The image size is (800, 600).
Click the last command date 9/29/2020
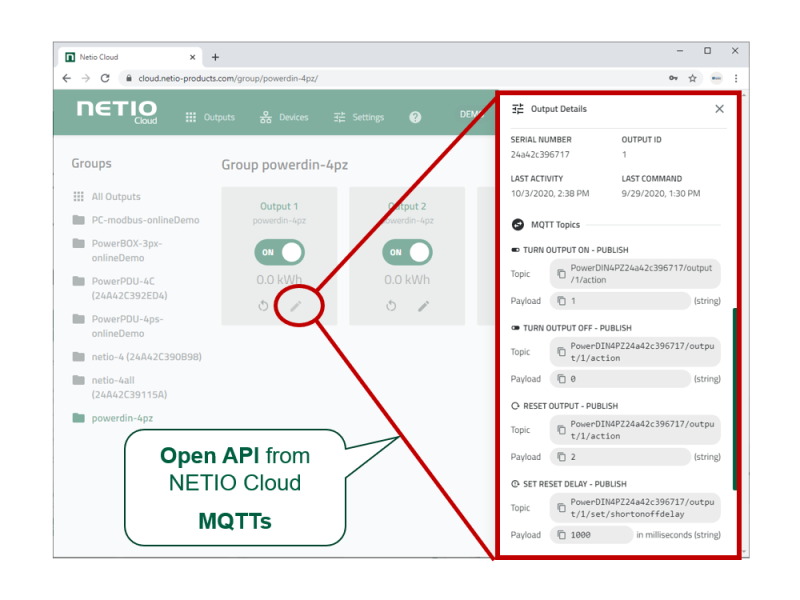(x=661, y=193)
